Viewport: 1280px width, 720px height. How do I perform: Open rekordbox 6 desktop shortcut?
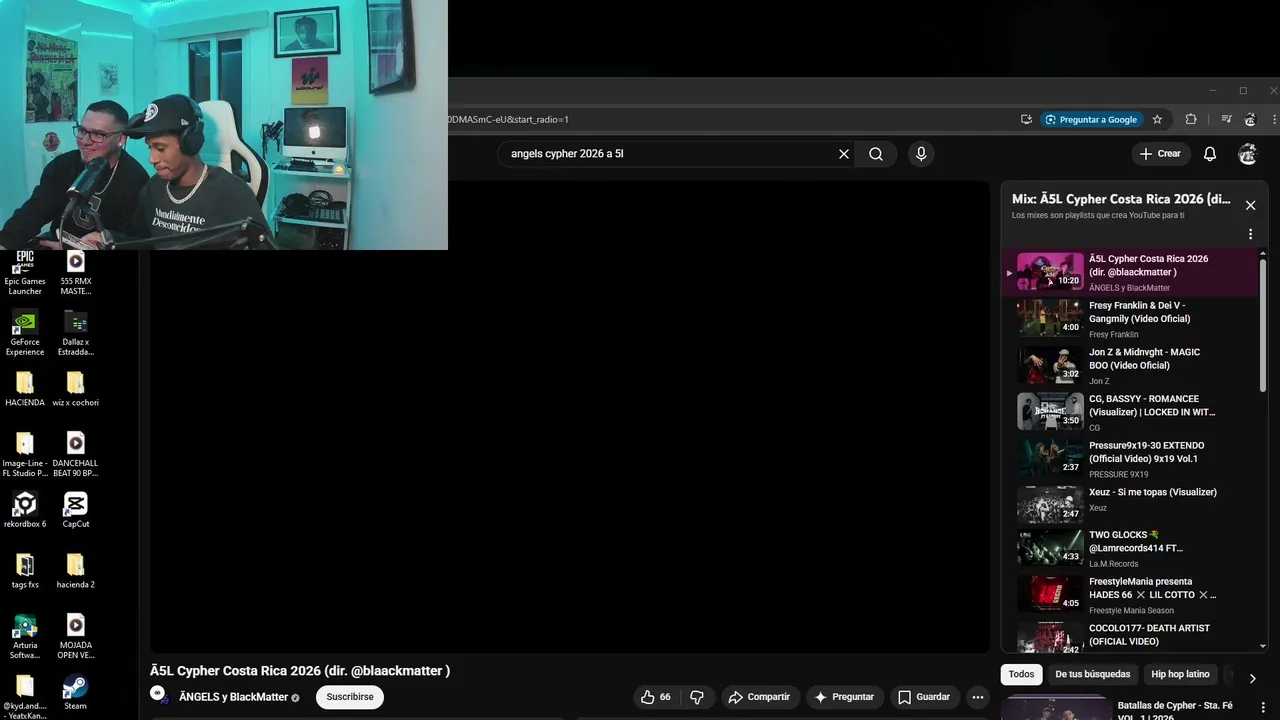pos(25,510)
